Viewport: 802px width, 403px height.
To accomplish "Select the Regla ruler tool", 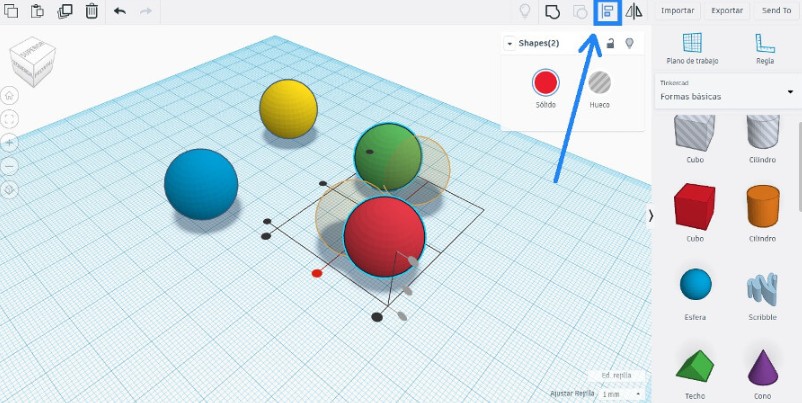I will (765, 47).
